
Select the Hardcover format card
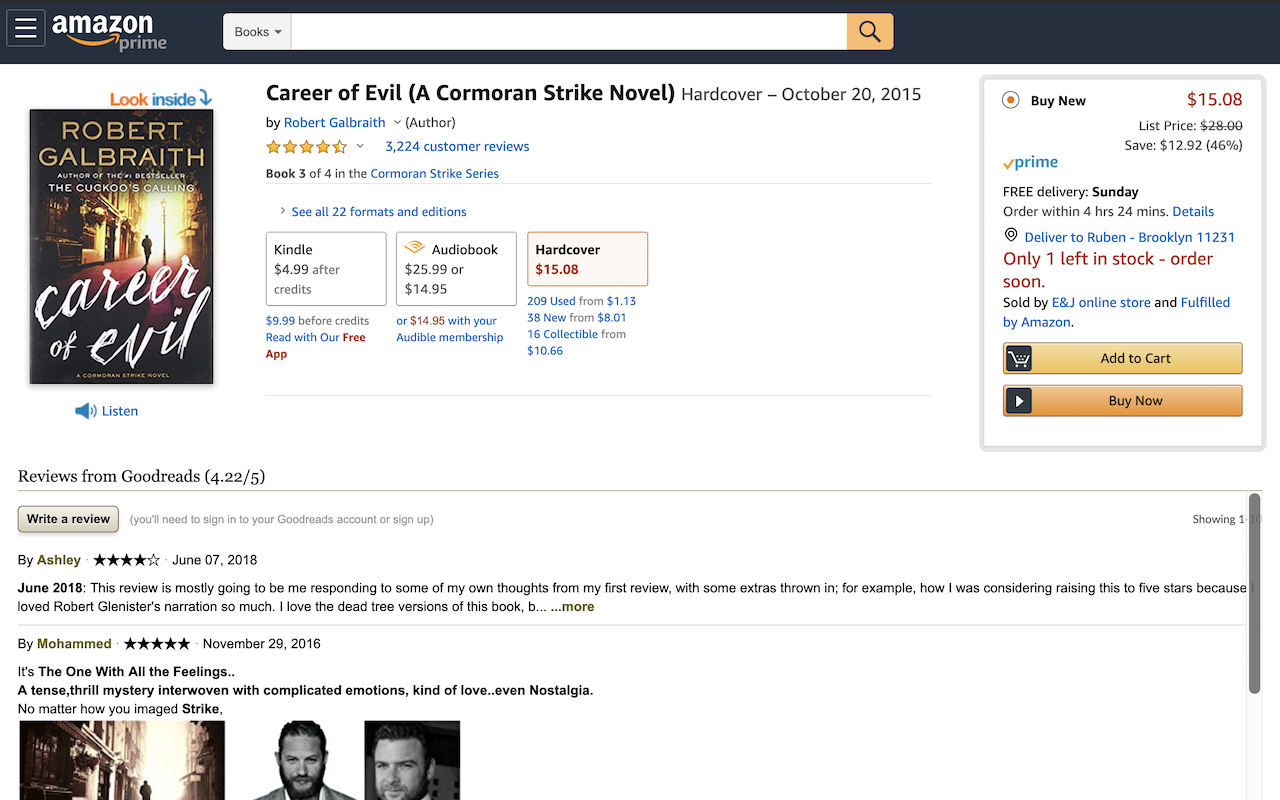[x=587, y=258]
